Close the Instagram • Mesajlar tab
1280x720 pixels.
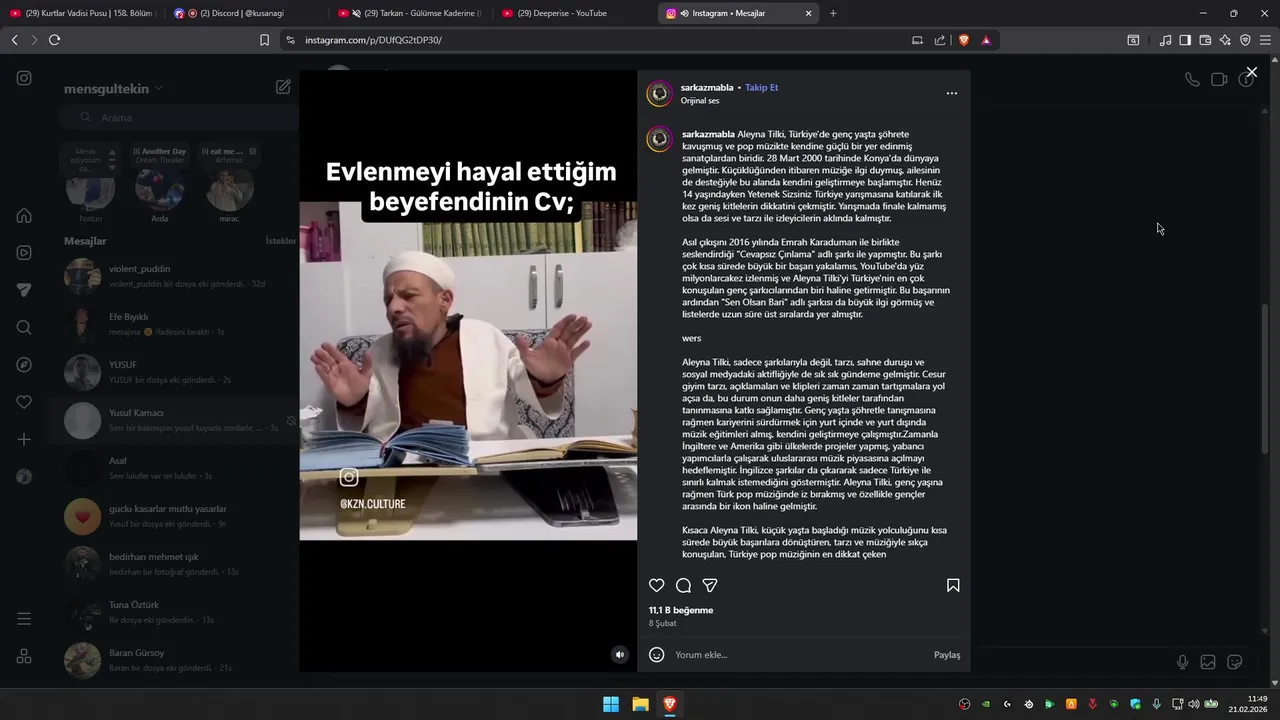click(x=808, y=13)
